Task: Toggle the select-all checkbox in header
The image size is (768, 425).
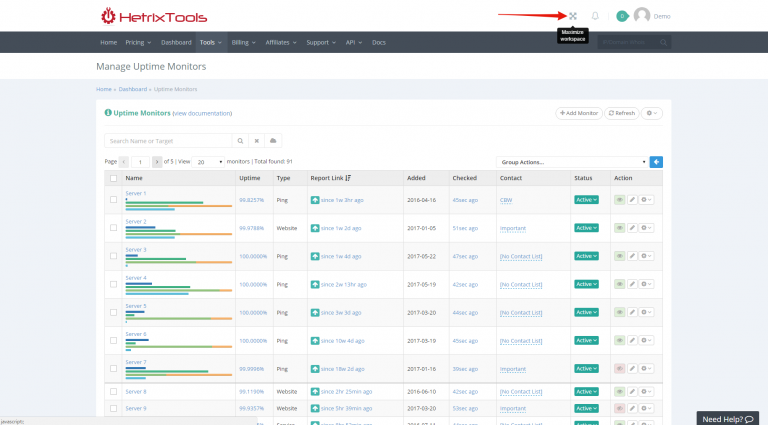Action: click(x=114, y=178)
